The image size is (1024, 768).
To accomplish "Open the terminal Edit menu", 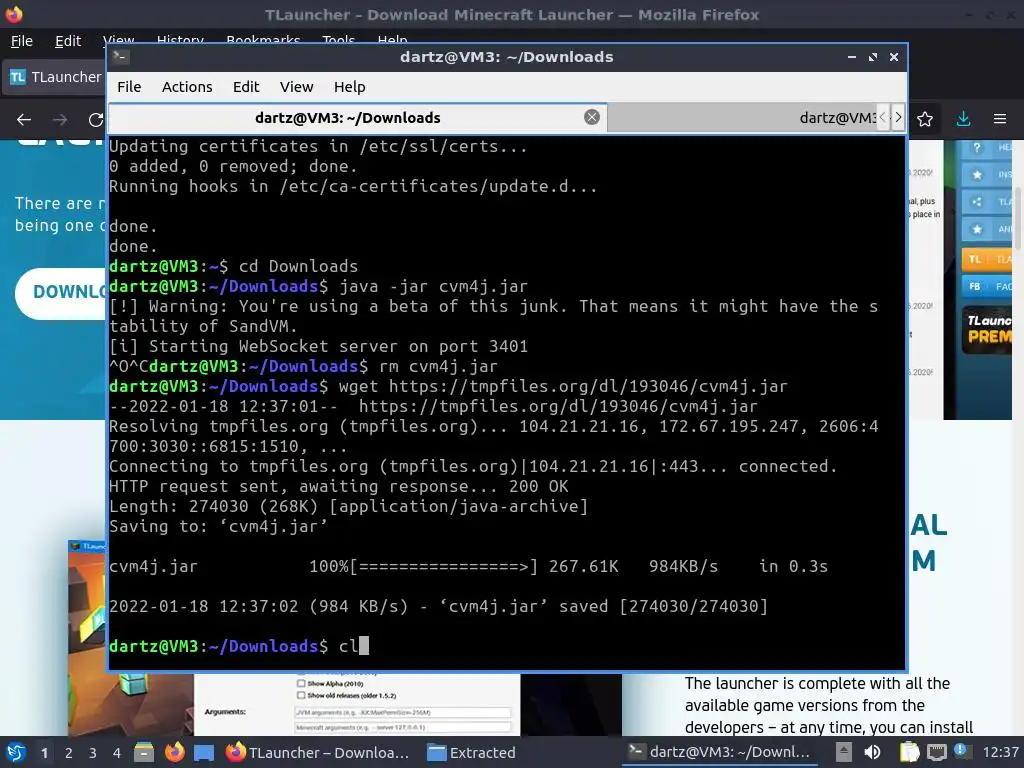I will point(246,87).
